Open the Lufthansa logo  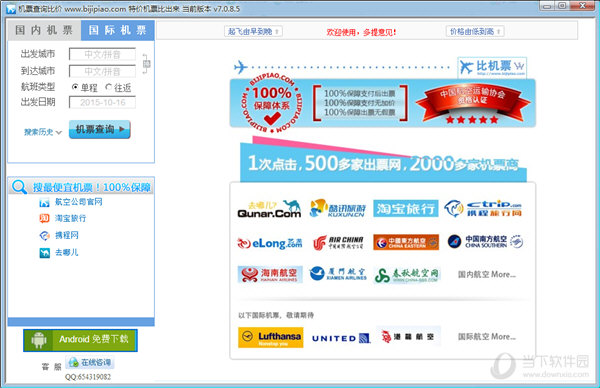[271, 337]
